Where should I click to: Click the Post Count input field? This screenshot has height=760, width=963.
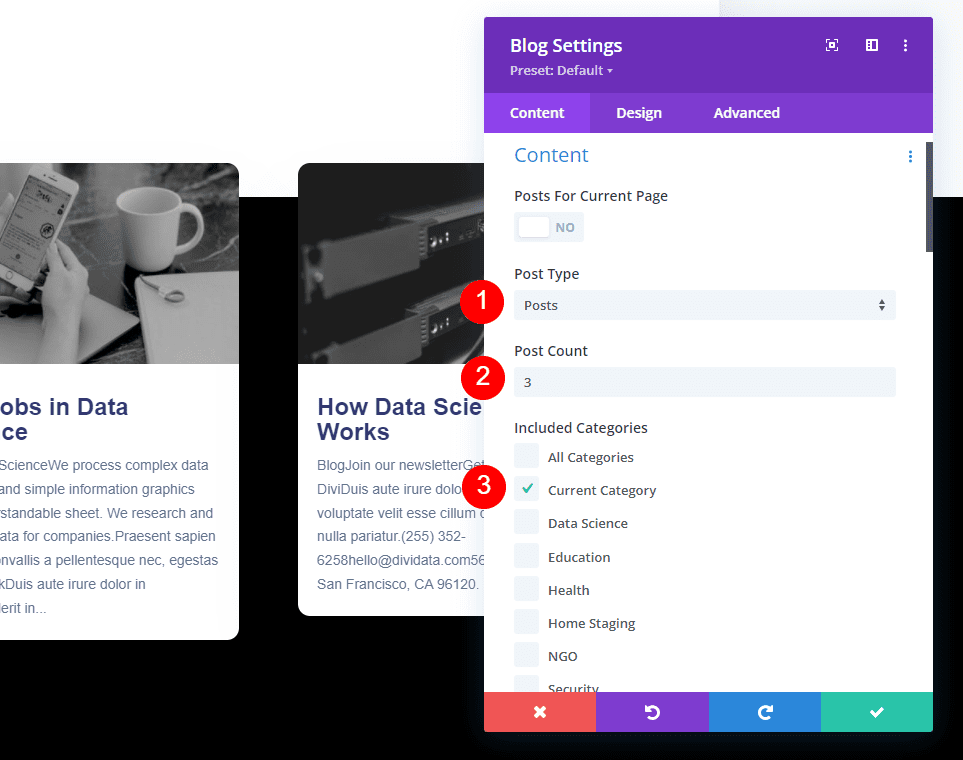[704, 382]
